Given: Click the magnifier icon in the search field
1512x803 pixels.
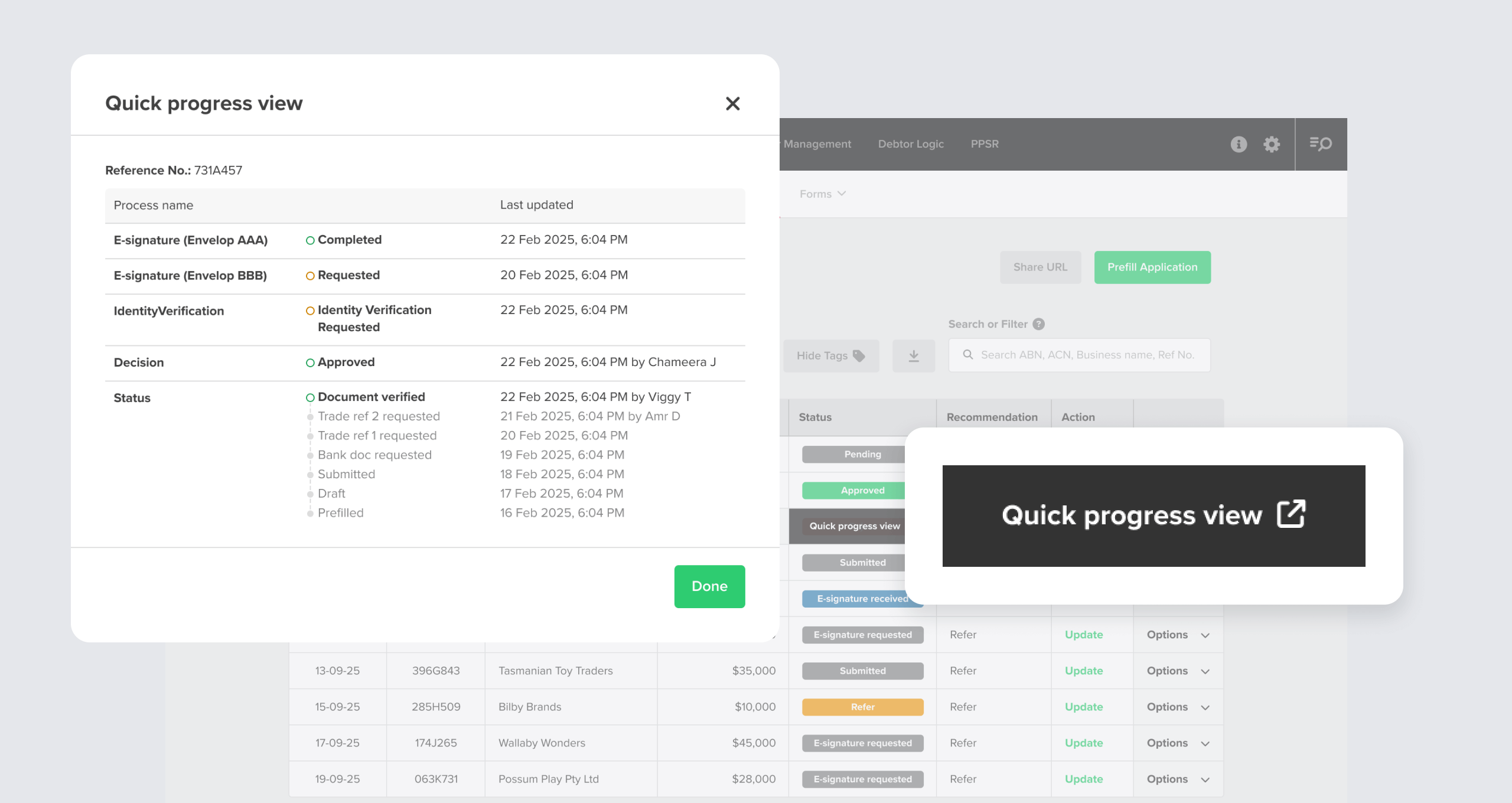Looking at the screenshot, I should click(967, 355).
